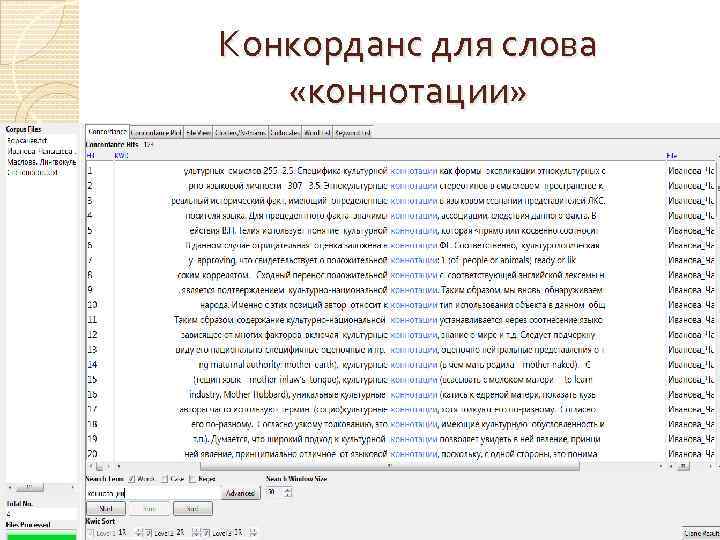Select the Иванова file in Corpus Files
This screenshot has height=540, width=720.
(40, 151)
